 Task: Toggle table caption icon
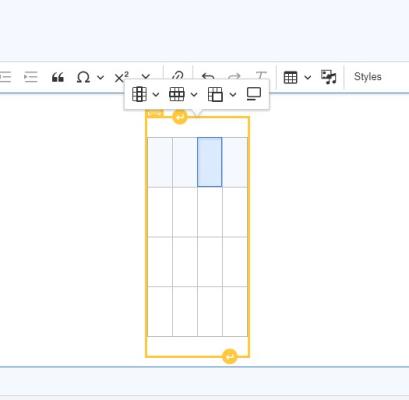(x=254, y=94)
